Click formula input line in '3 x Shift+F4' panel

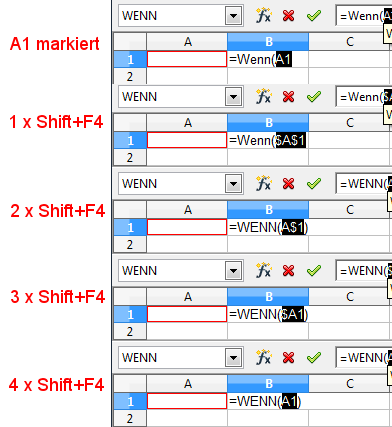tap(364, 271)
